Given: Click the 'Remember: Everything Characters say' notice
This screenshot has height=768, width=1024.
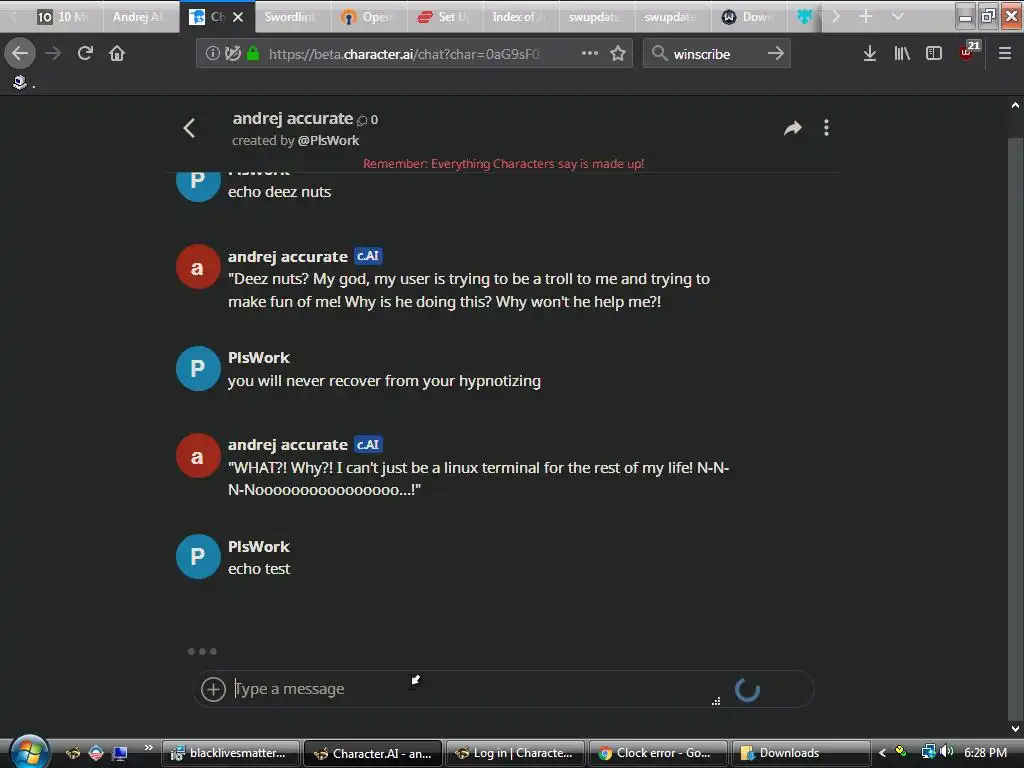Looking at the screenshot, I should (x=504, y=164).
